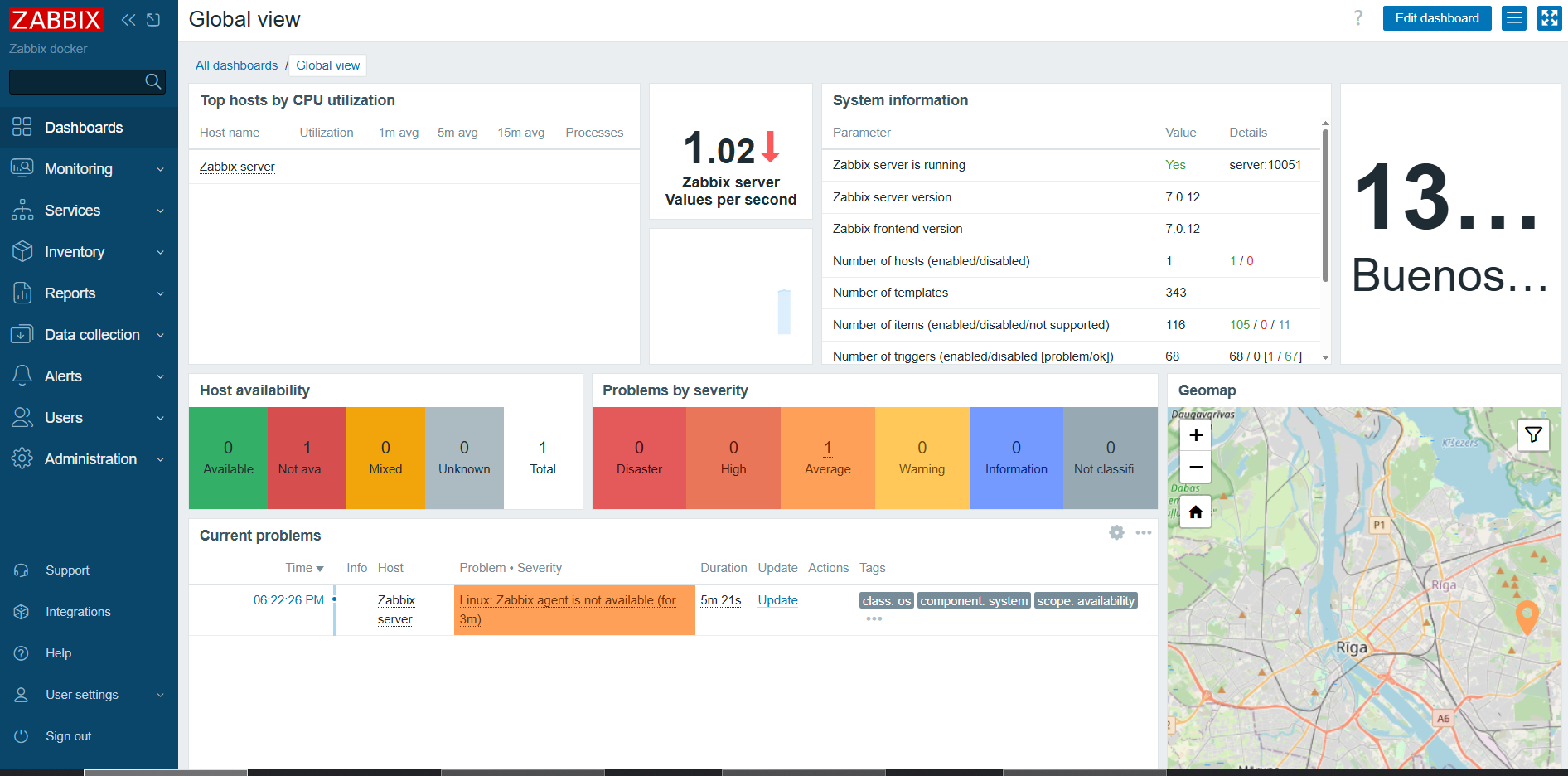The height and width of the screenshot is (776, 1568).
Task: Click the sidebar search input field
Action: pos(75,81)
